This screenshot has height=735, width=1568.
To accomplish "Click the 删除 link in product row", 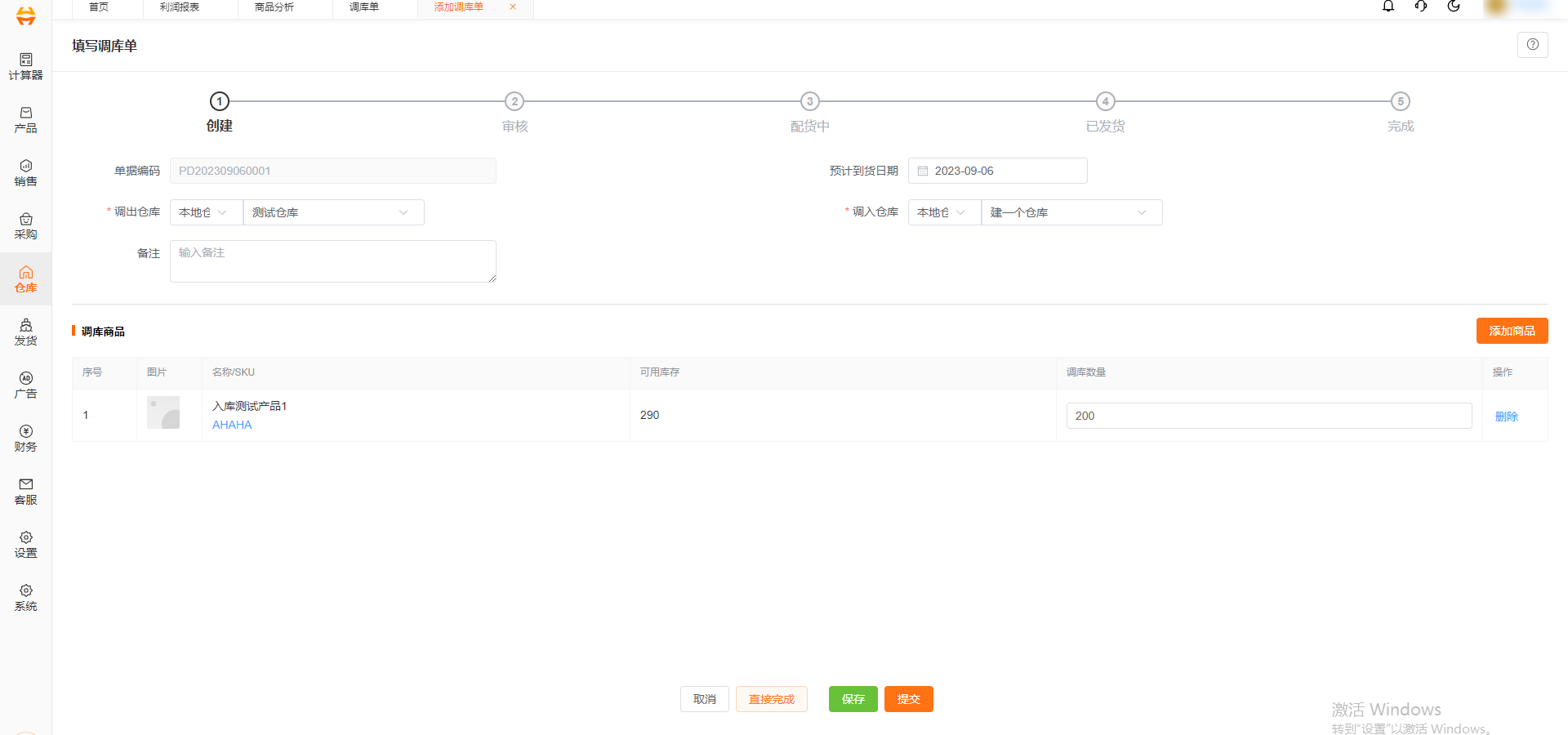I will tap(1506, 416).
